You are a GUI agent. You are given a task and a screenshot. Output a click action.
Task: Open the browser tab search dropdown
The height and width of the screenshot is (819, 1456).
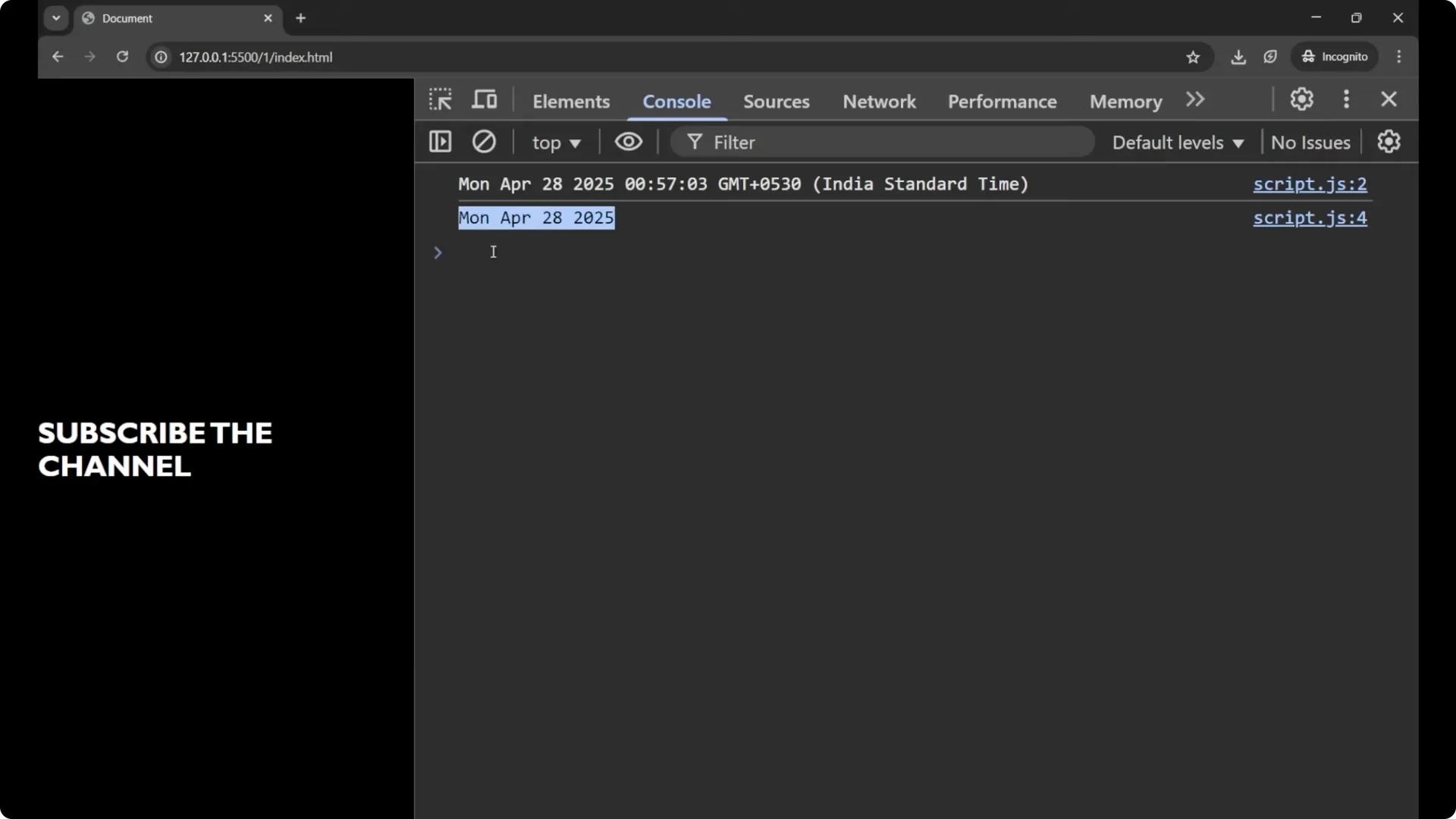(55, 17)
